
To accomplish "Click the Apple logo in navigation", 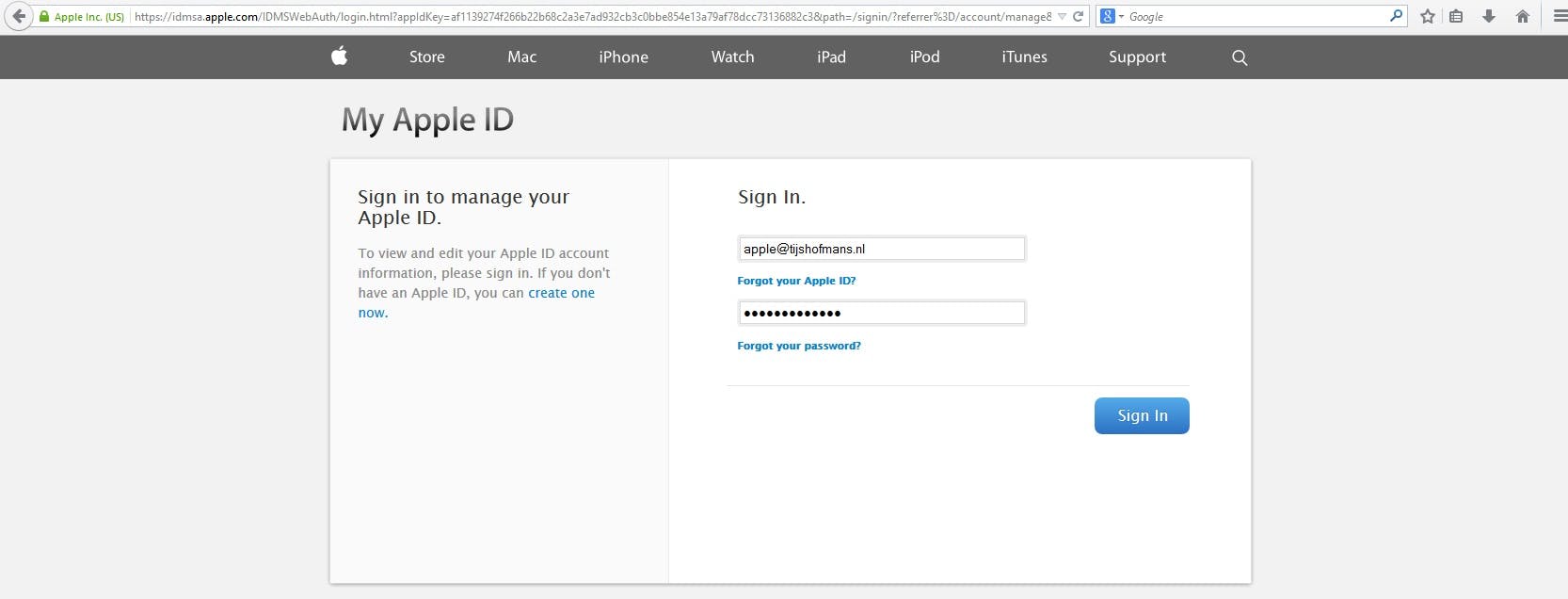I will pos(340,57).
